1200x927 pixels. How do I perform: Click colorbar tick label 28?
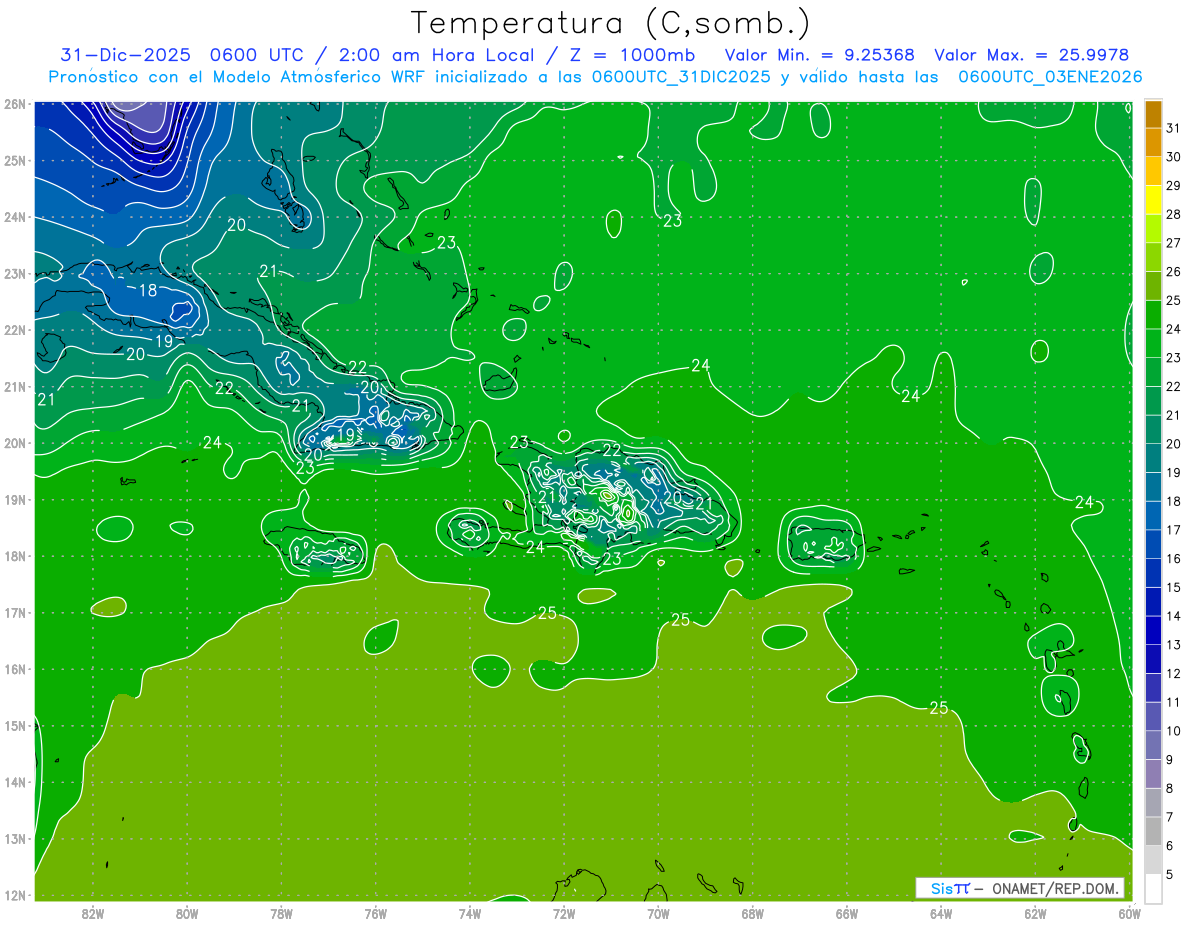1173,214
